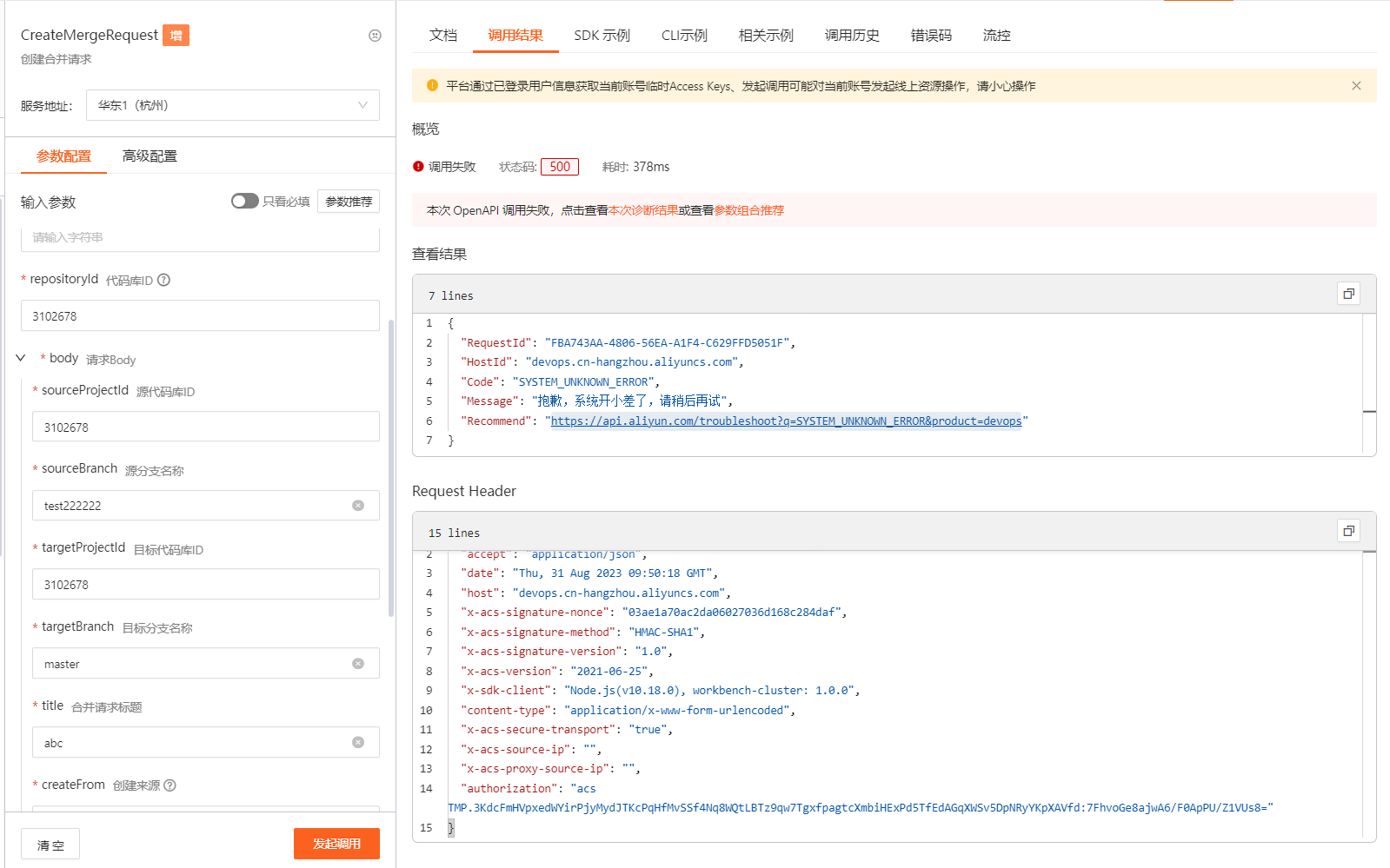Viewport: 1390px width, 868px height.
Task: Click the 耗时: 378ms text
Action: click(x=635, y=167)
